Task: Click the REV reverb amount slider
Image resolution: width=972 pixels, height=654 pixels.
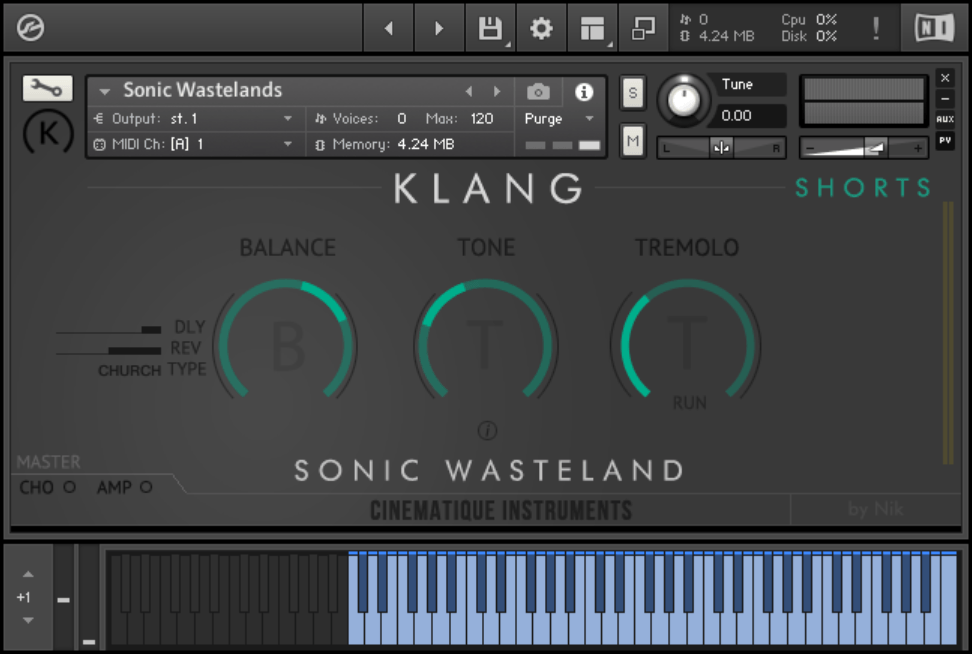Action: [108, 351]
